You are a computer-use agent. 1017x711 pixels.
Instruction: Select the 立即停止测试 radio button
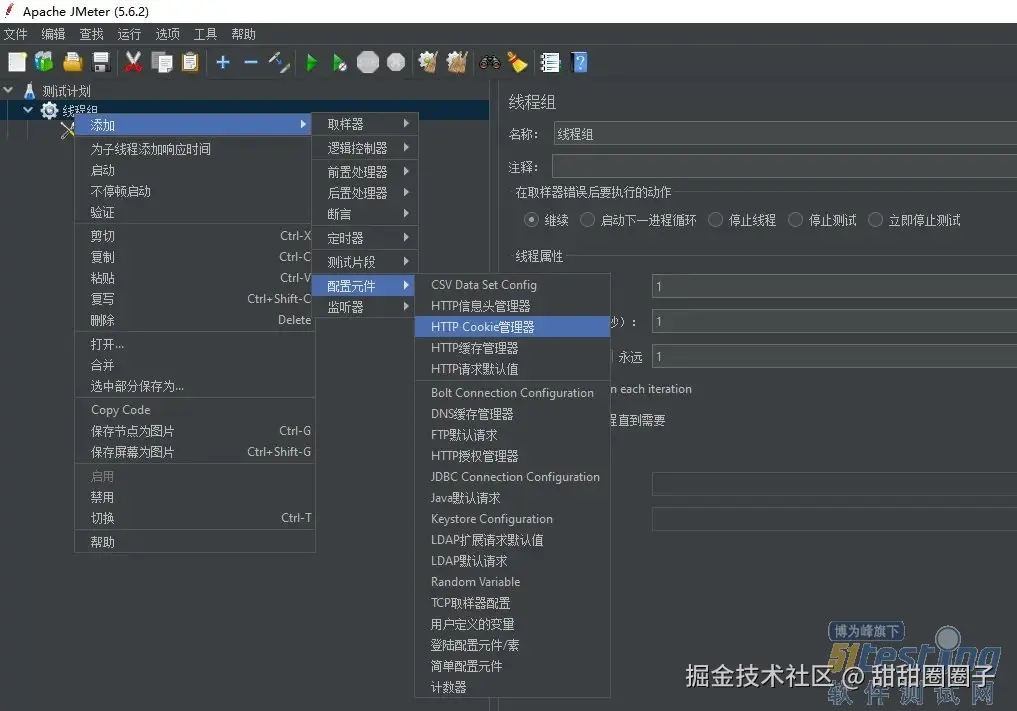pos(875,220)
